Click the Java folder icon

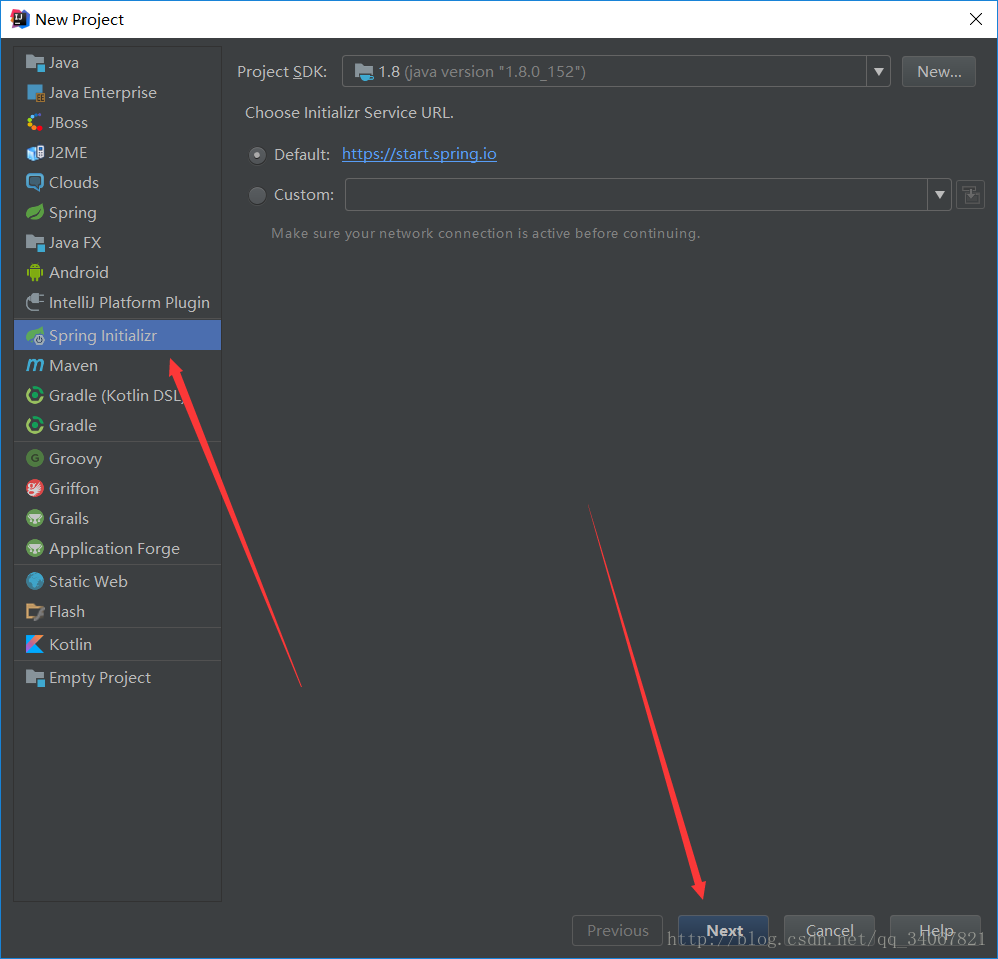(35, 62)
